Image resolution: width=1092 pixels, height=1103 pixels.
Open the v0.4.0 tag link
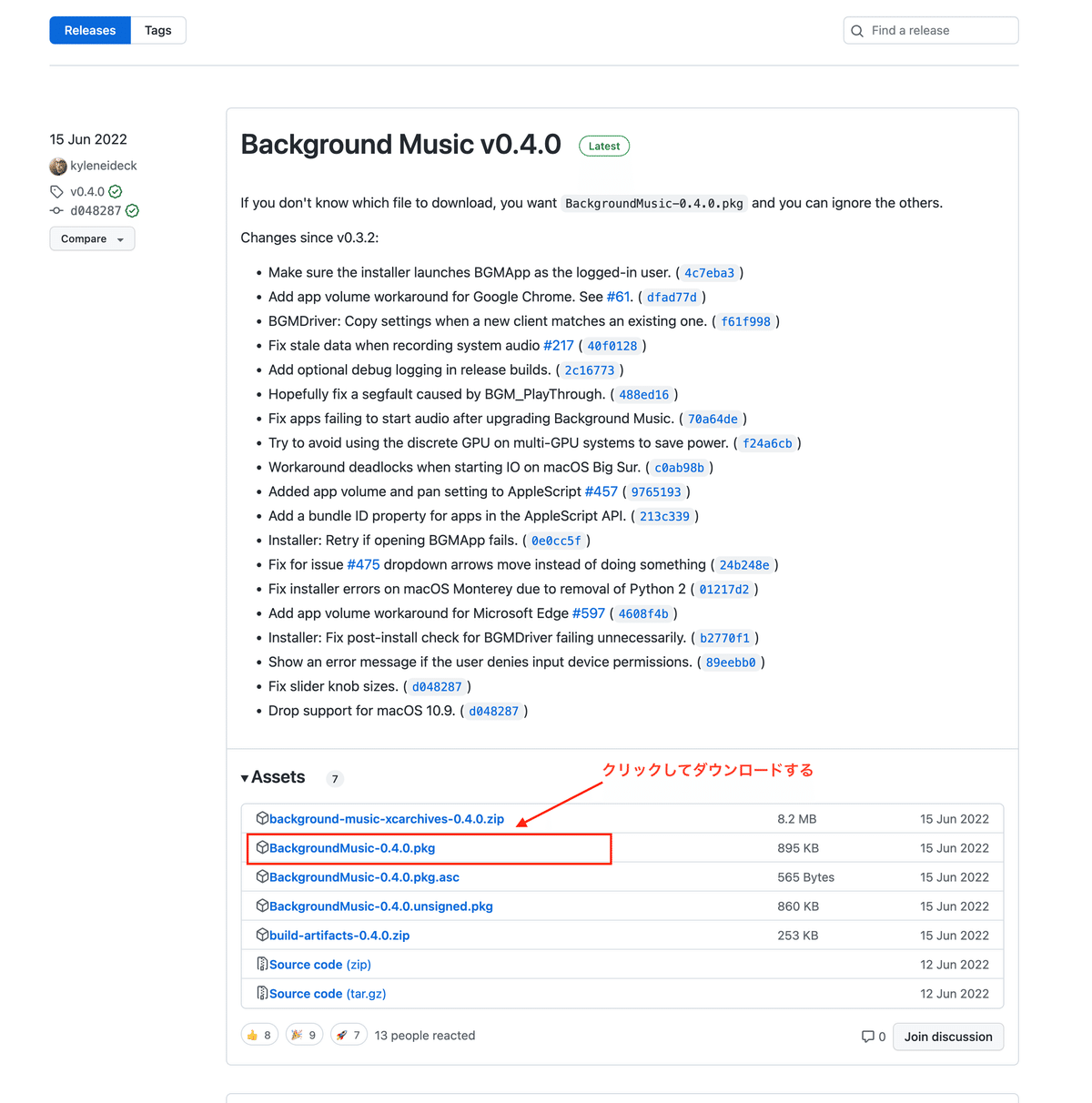pos(87,192)
